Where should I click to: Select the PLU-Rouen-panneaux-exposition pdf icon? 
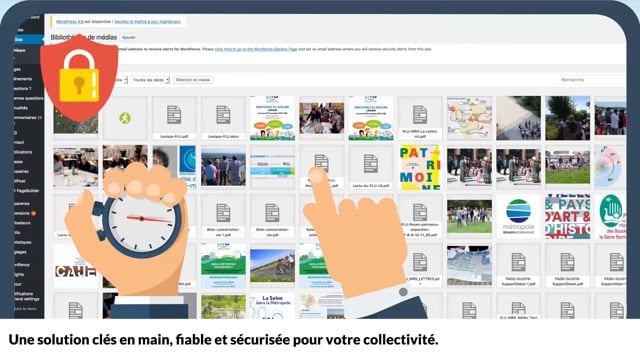(x=420, y=213)
